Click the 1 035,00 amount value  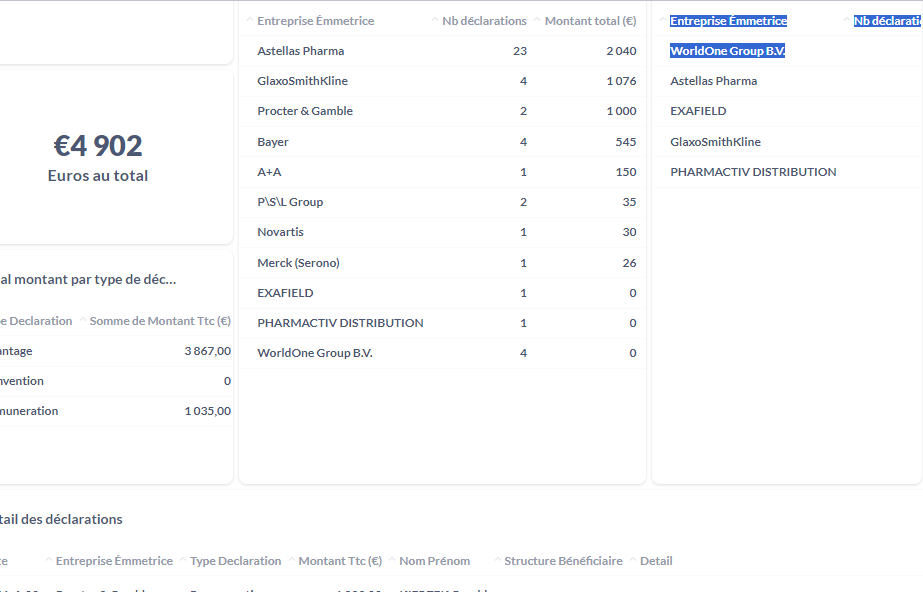207,411
